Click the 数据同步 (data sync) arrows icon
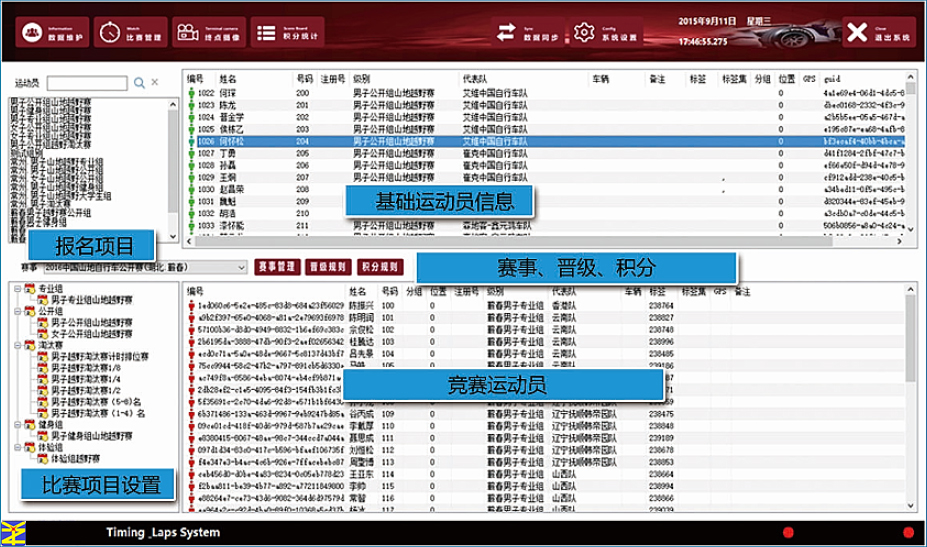The image size is (927, 547). click(506, 32)
